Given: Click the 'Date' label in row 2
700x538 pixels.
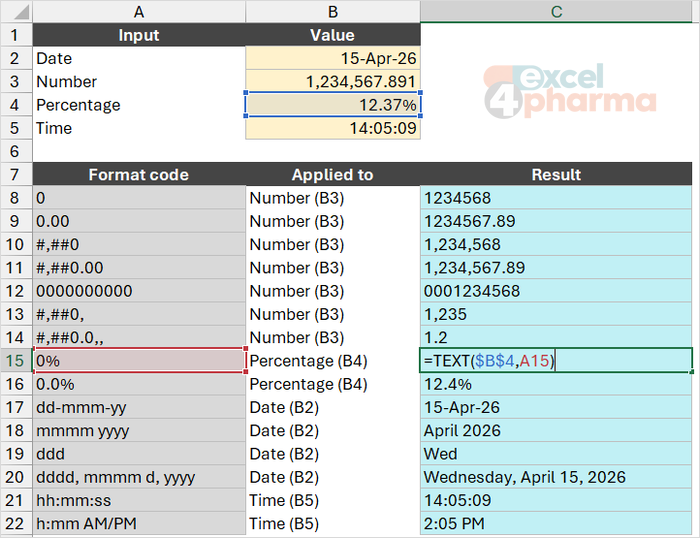Looking at the screenshot, I should (x=54, y=58).
